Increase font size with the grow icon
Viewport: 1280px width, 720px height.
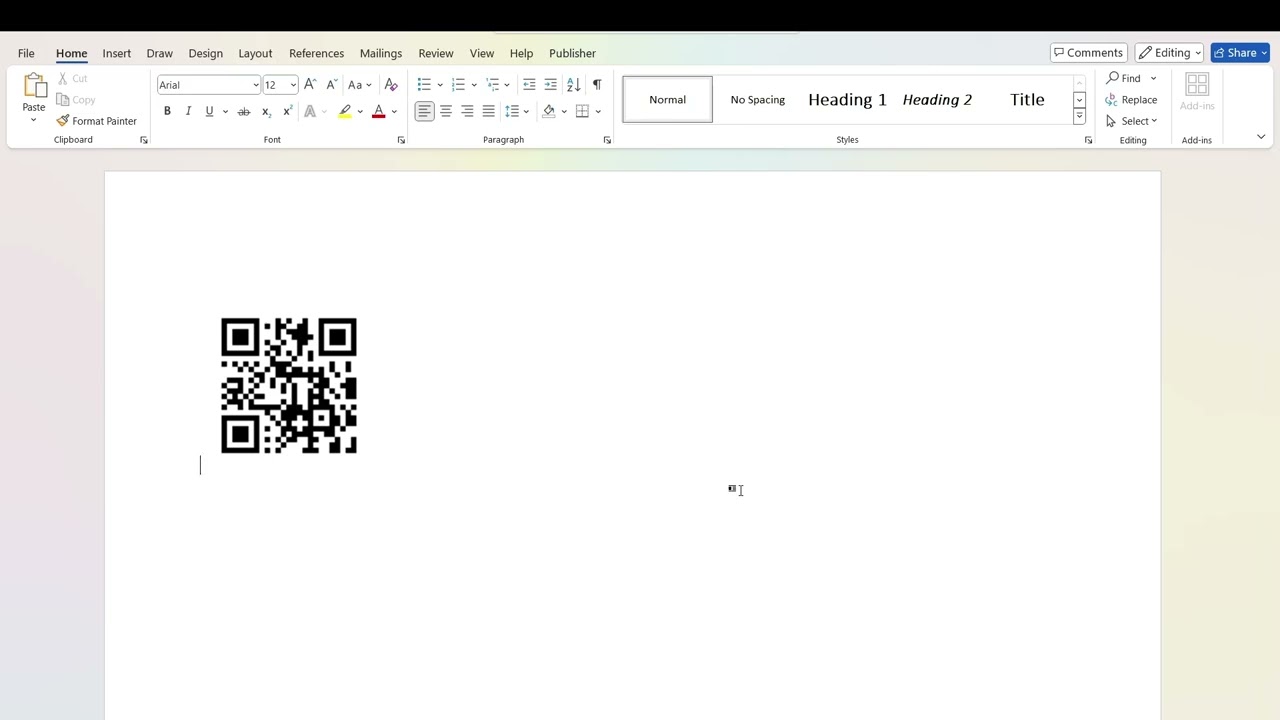(310, 85)
